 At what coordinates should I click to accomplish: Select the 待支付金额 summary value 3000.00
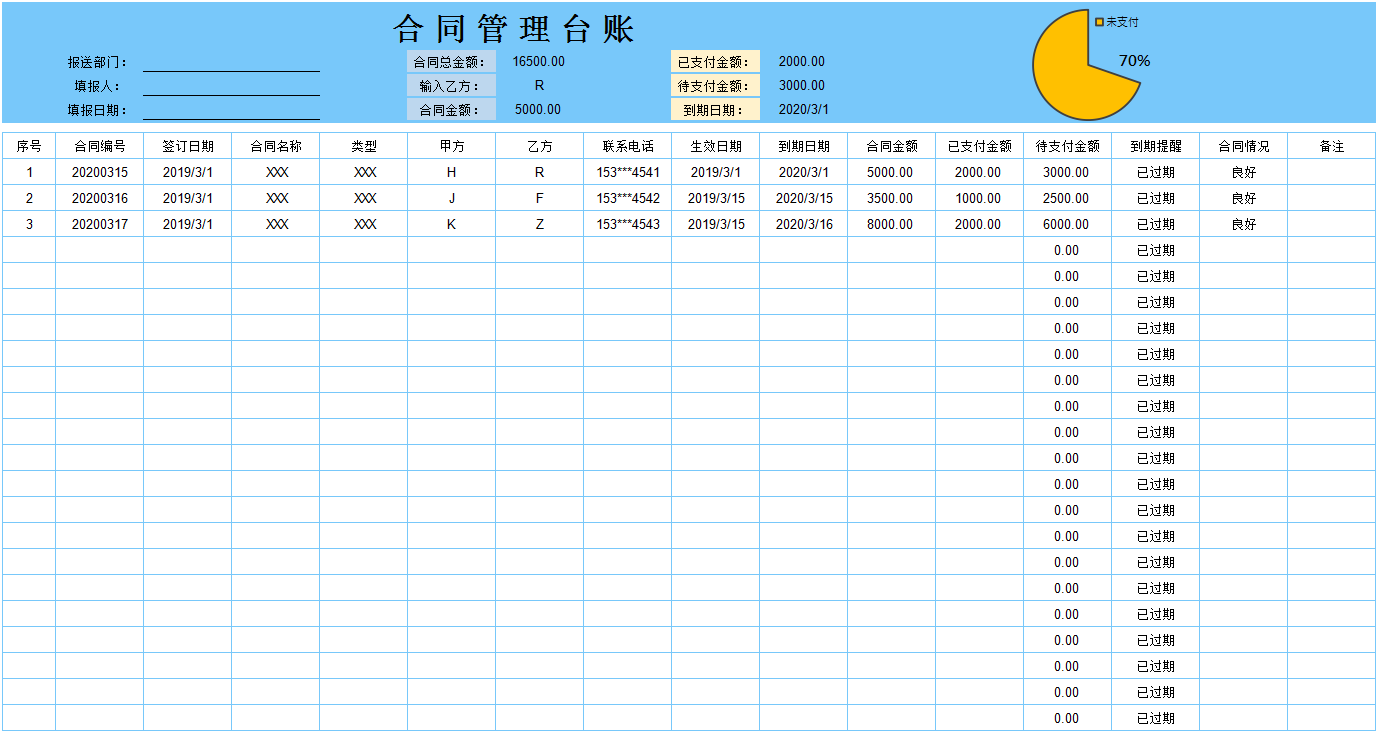[802, 86]
